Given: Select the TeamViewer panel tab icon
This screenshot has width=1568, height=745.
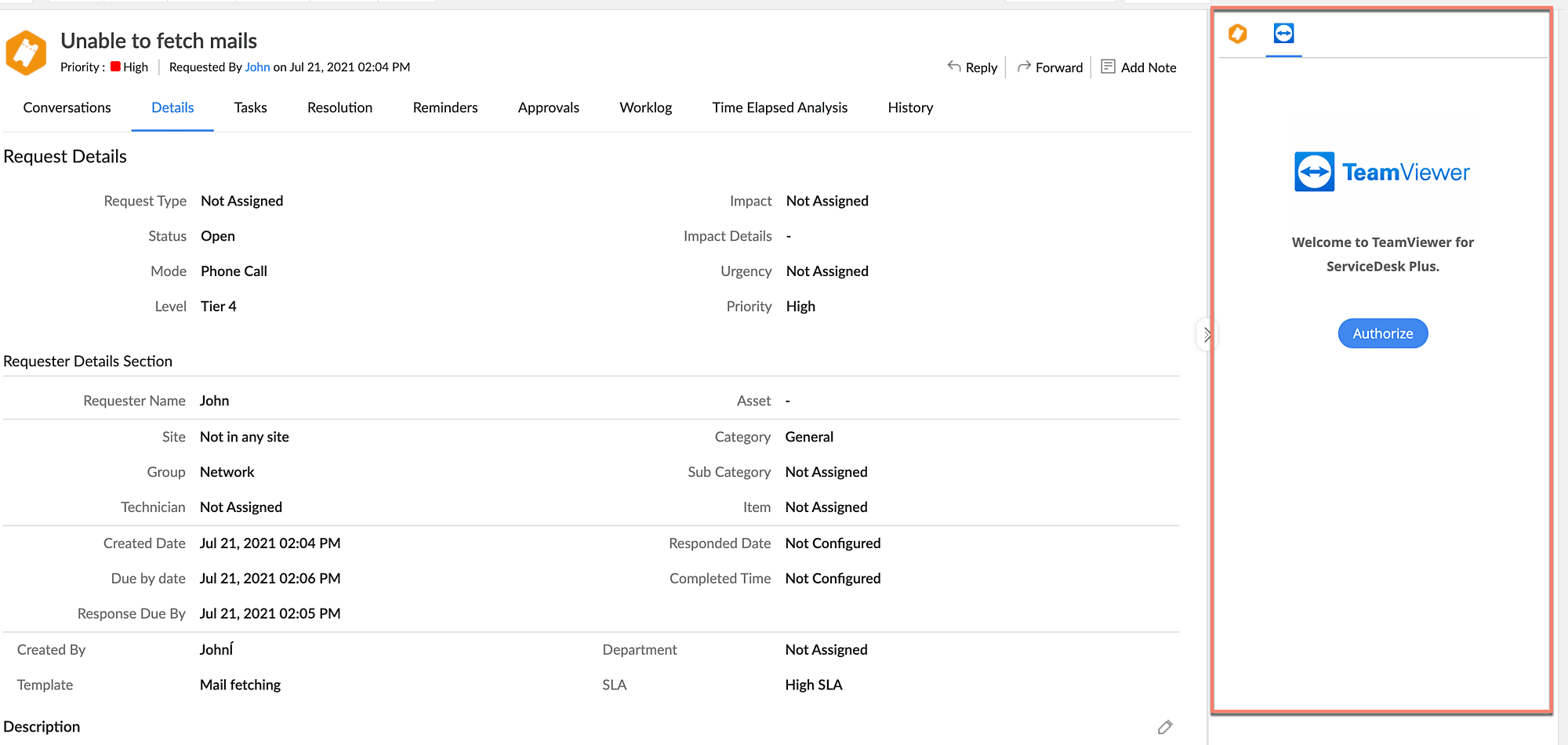Looking at the screenshot, I should click(1283, 34).
